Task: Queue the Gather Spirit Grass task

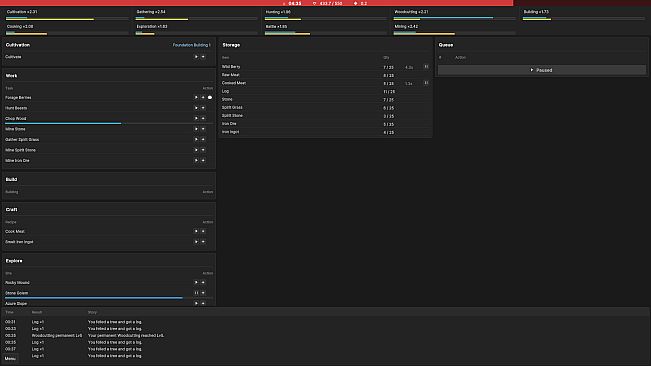Action: point(203,139)
